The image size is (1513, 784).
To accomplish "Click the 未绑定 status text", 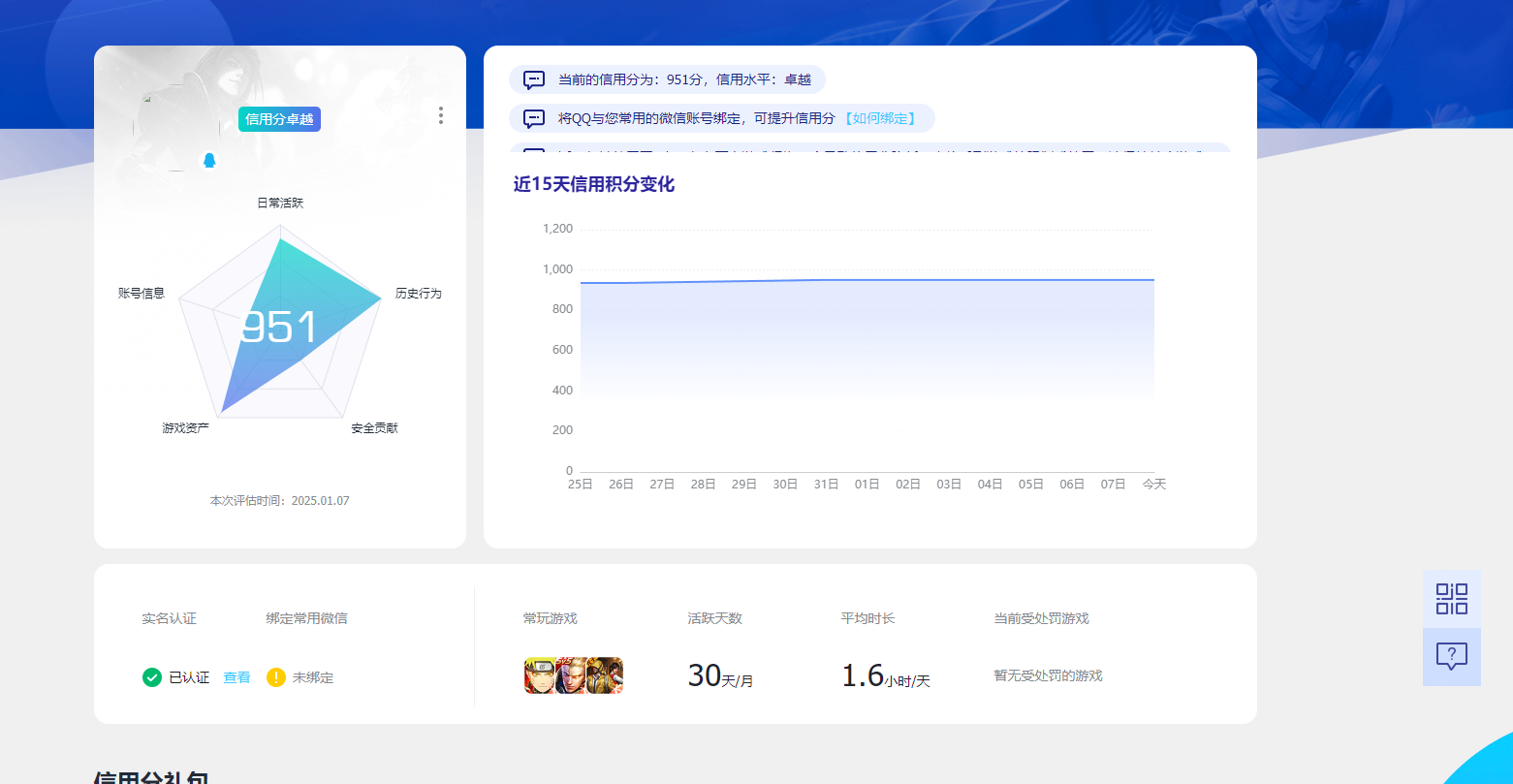I will 313,677.
